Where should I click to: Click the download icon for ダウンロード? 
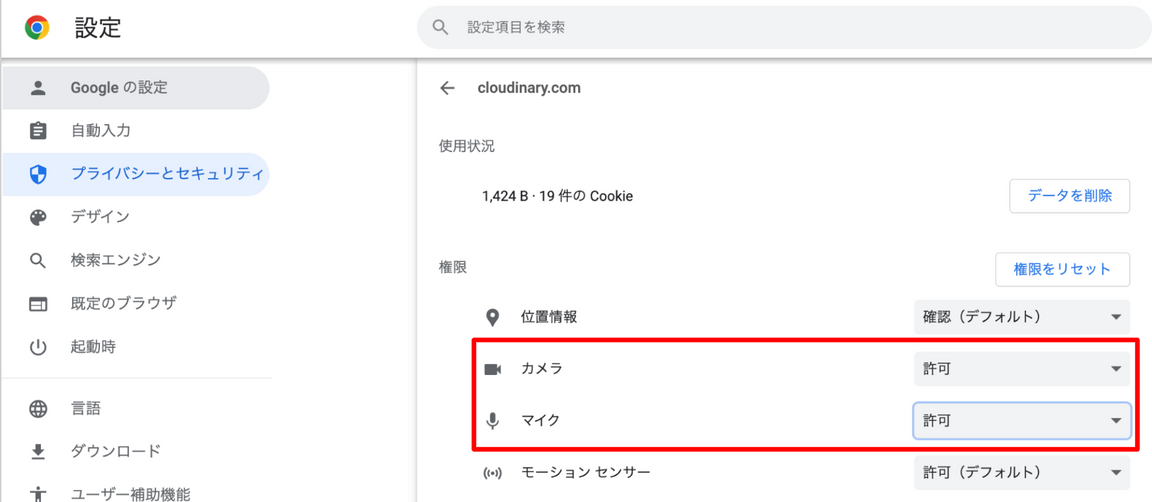[38, 451]
